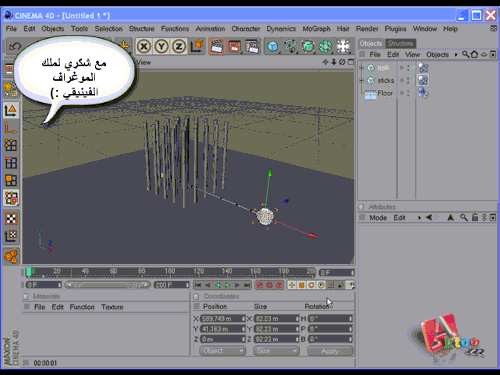
Task: Click the Render Active View clapperboard icon
Action: point(217,46)
